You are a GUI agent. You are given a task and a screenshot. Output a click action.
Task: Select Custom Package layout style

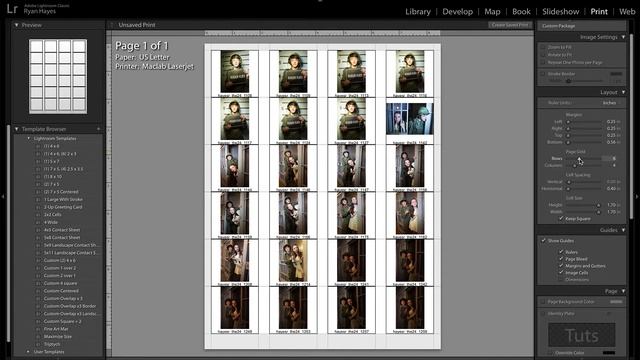coord(558,26)
